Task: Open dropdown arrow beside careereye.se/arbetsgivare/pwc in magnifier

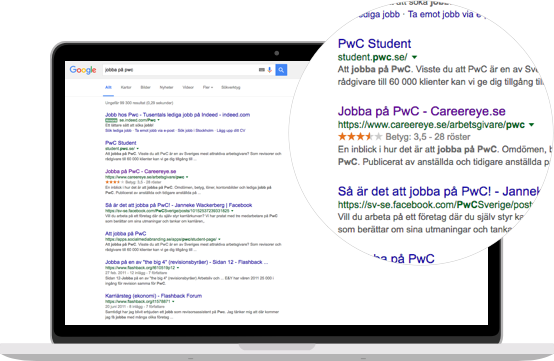Action: [x=531, y=125]
